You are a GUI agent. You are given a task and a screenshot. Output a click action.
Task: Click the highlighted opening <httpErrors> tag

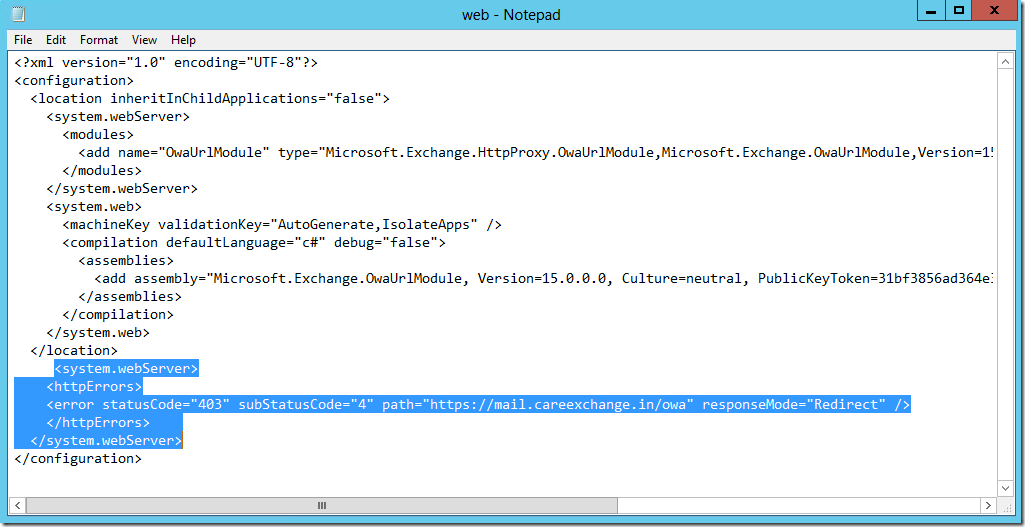(94, 386)
